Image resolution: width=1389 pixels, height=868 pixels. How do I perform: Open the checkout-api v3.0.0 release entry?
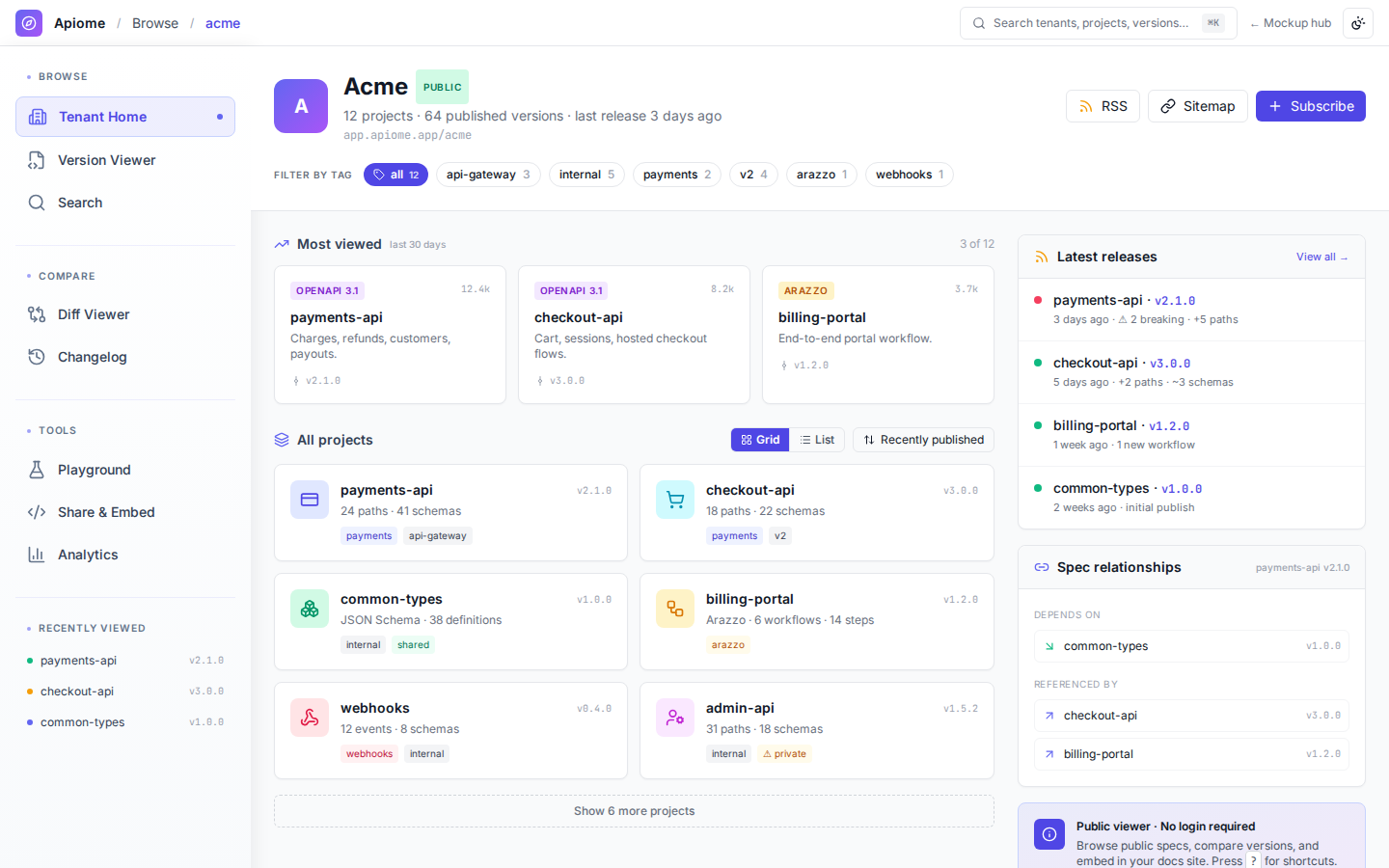(x=1191, y=372)
